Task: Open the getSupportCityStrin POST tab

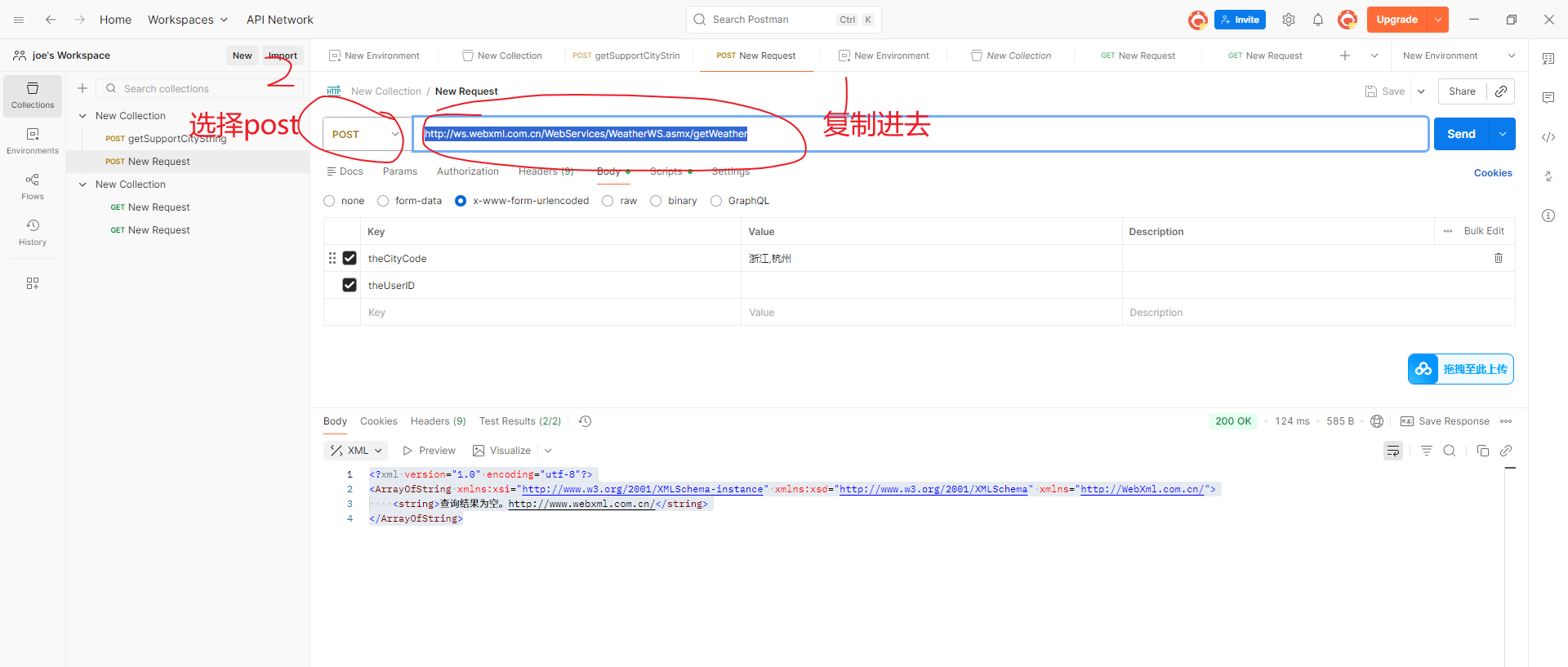Action: pos(626,56)
